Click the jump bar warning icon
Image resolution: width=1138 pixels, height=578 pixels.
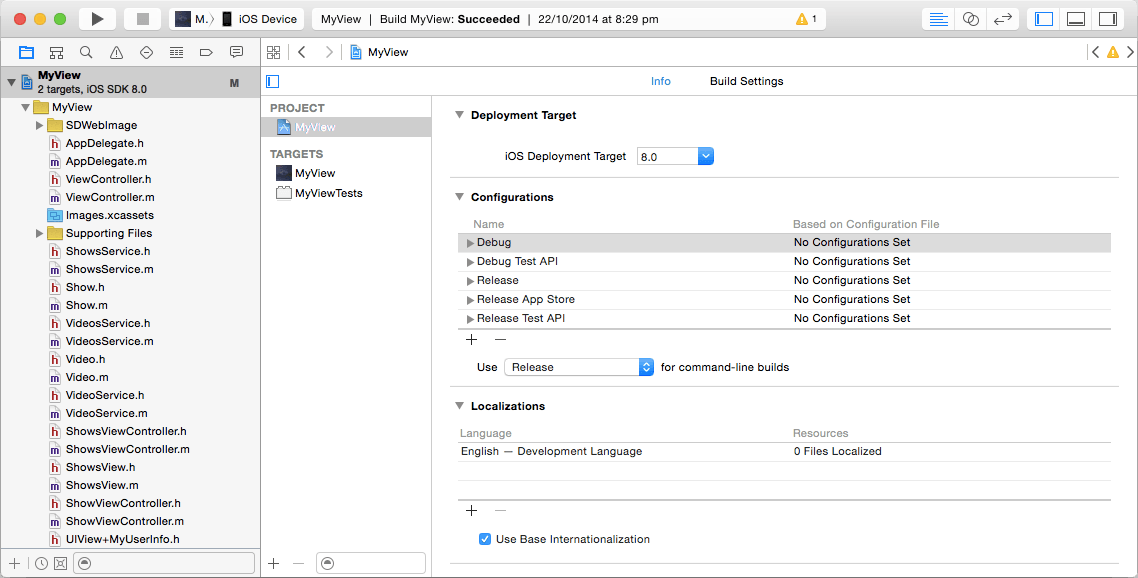click(1113, 52)
